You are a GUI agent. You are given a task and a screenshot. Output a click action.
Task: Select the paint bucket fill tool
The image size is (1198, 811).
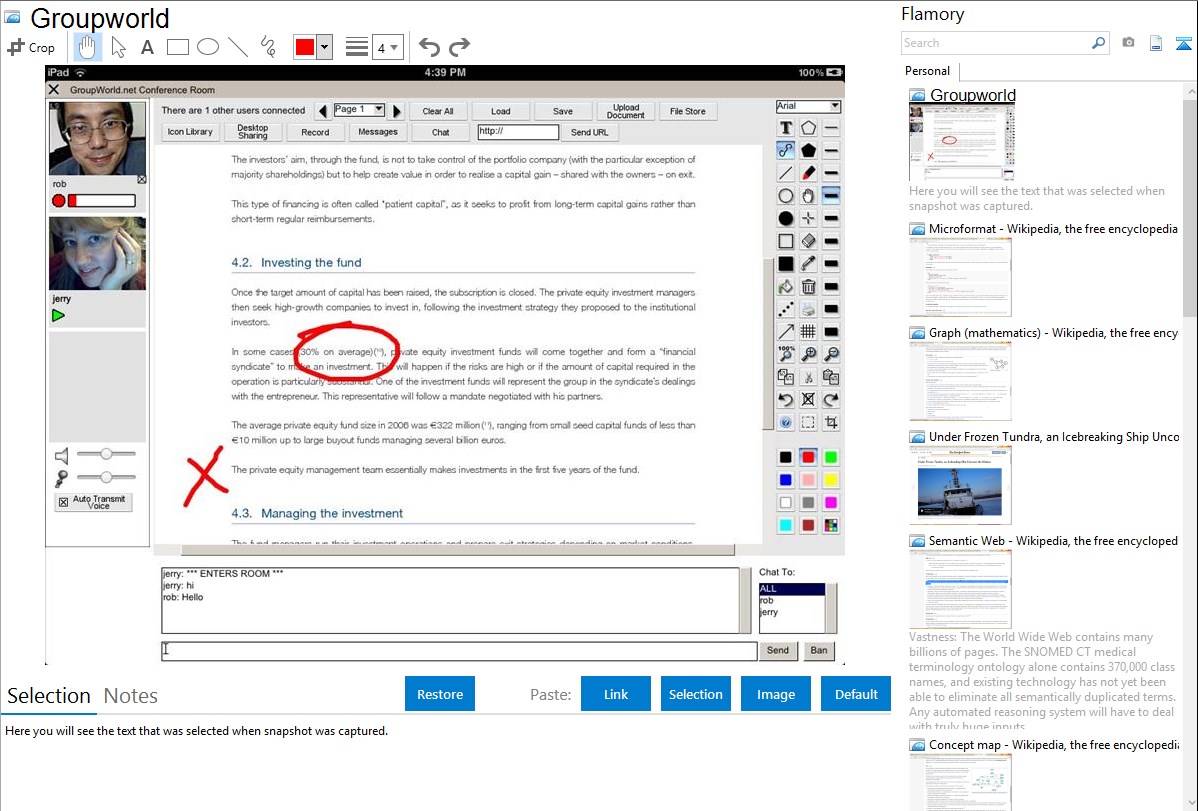pos(786,287)
